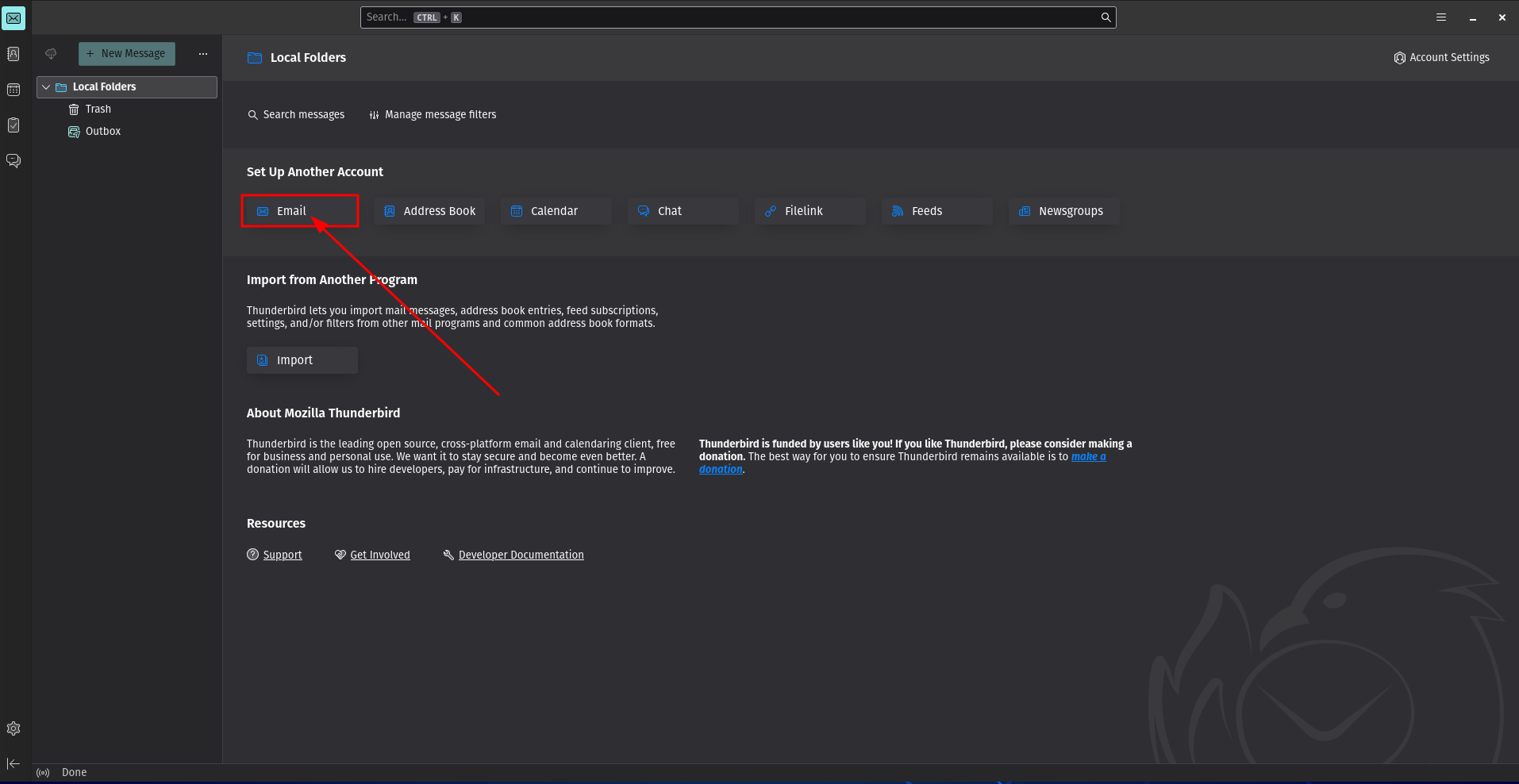Set up a new Email account
1519x784 pixels.
(x=300, y=211)
